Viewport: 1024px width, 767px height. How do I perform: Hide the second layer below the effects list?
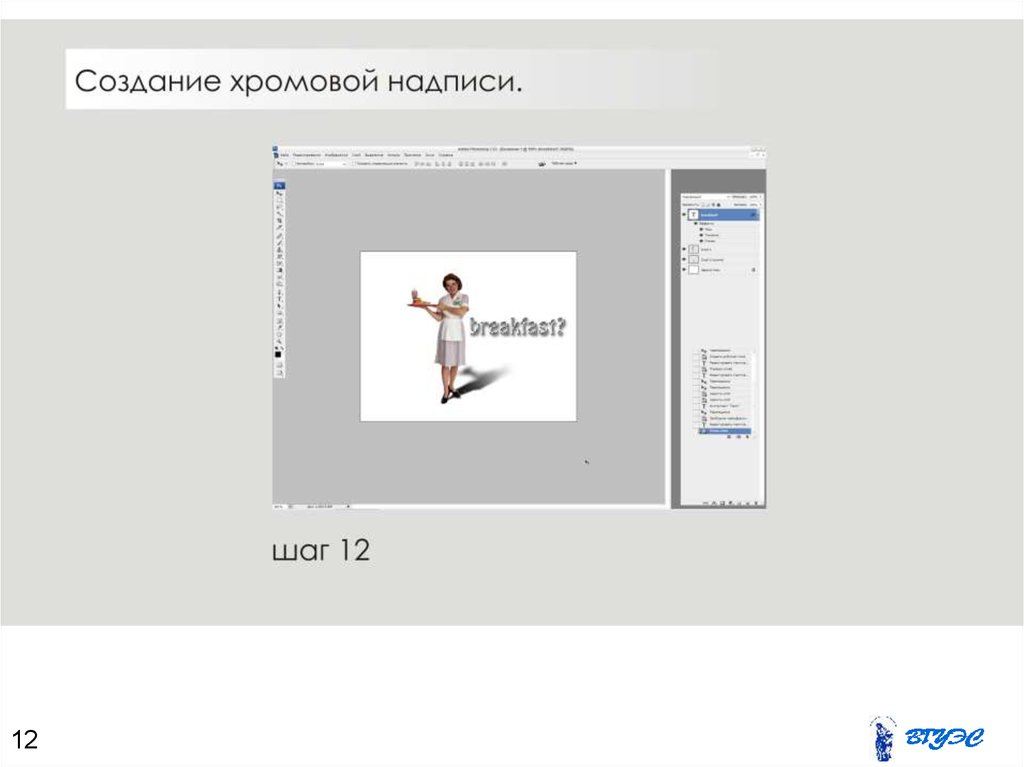pyautogui.click(x=684, y=249)
